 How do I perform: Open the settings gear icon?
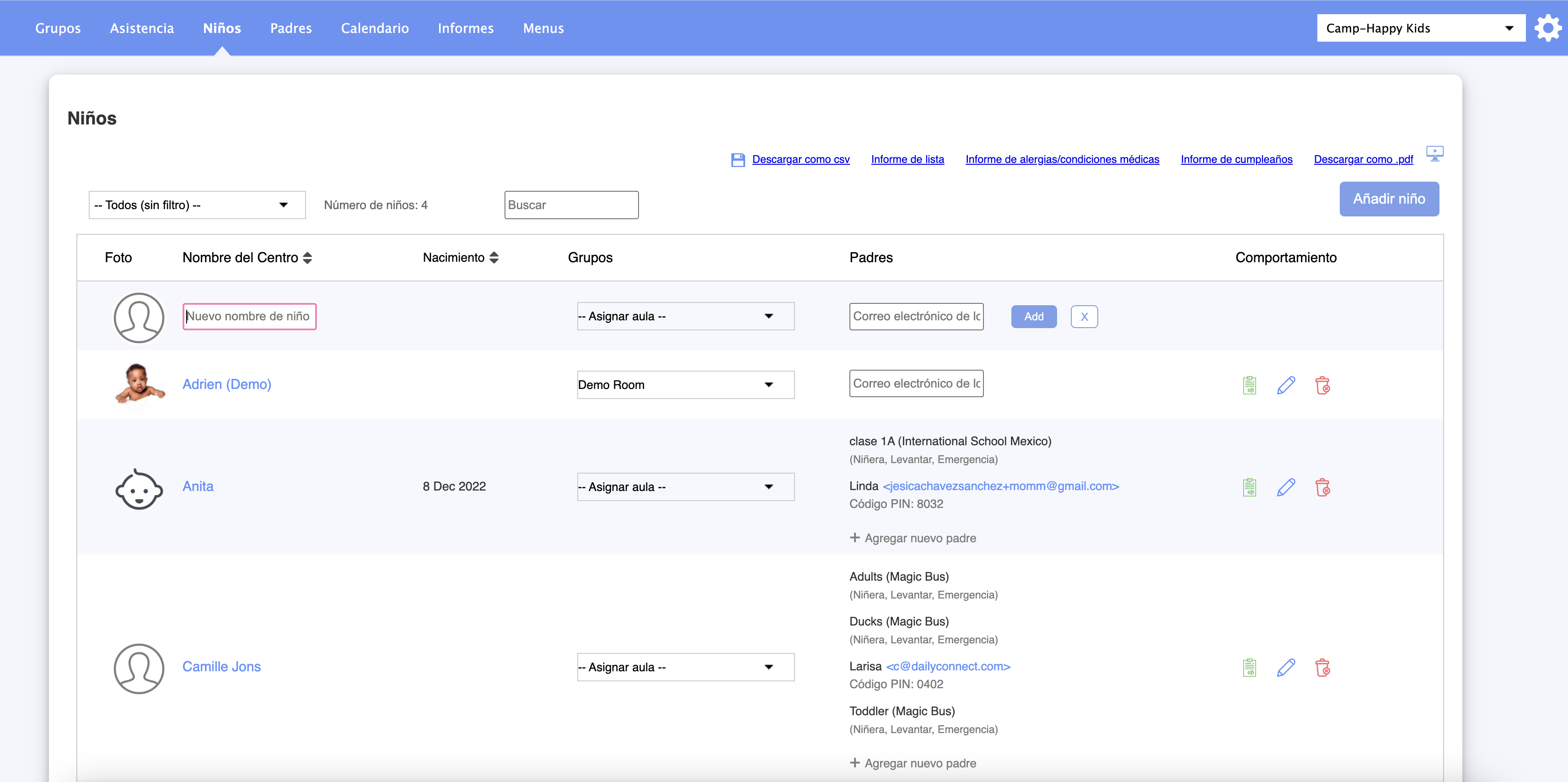[x=1547, y=28]
